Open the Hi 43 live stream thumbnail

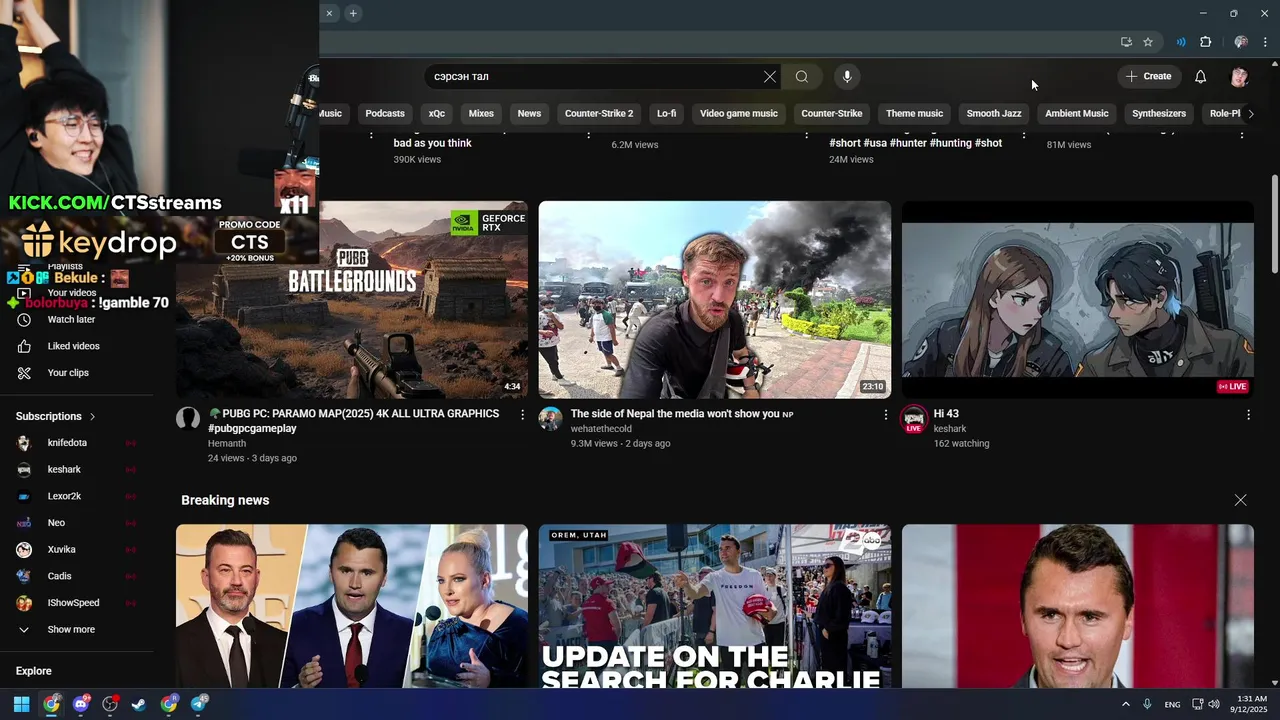click(1078, 300)
